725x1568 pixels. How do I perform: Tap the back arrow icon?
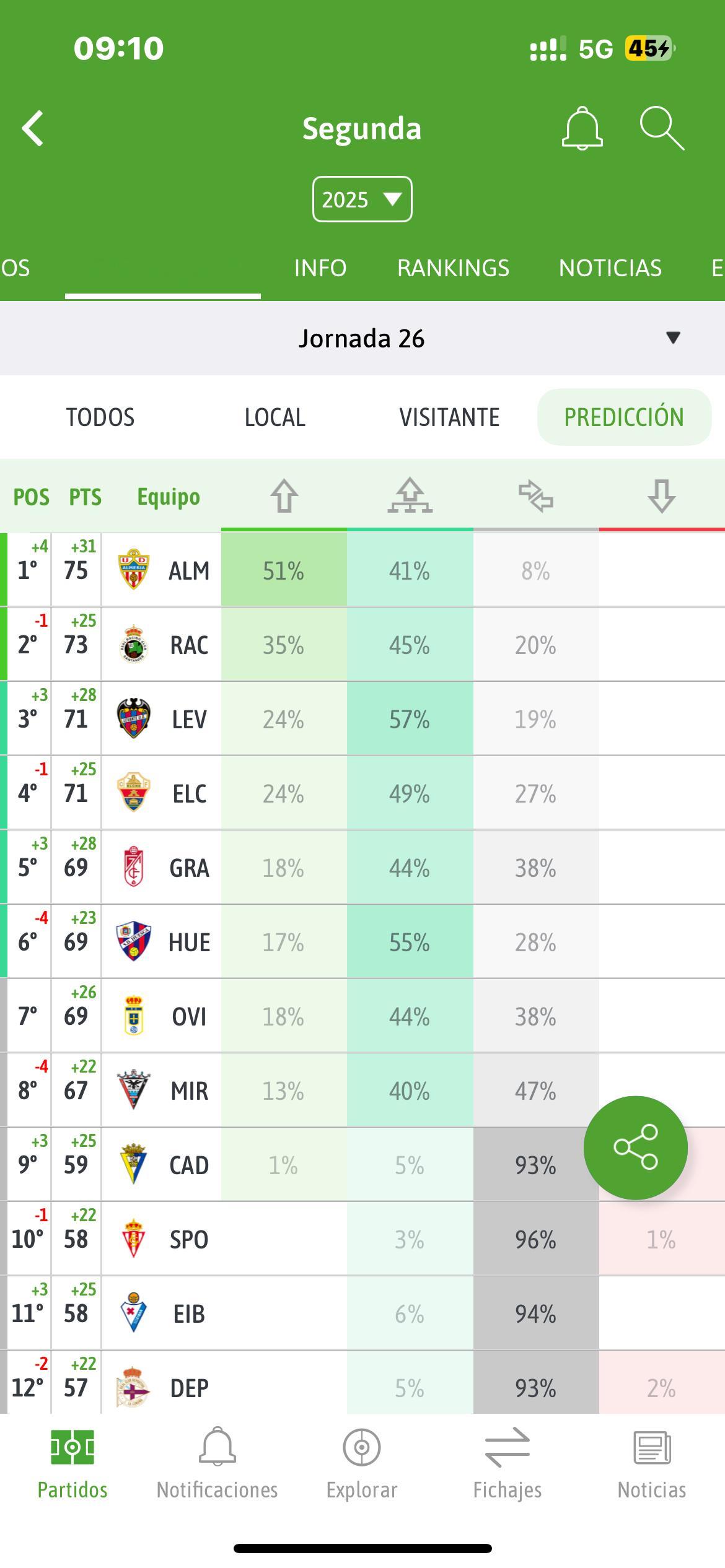tap(33, 129)
